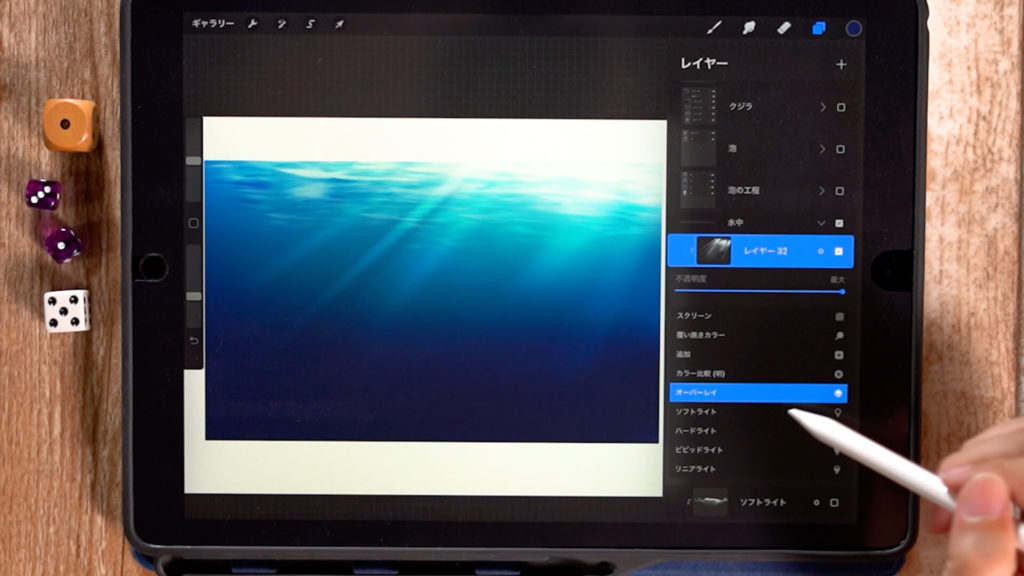This screenshot has width=1024, height=576.
Task: Toggle visibility of 泡 group
Action: click(x=840, y=149)
